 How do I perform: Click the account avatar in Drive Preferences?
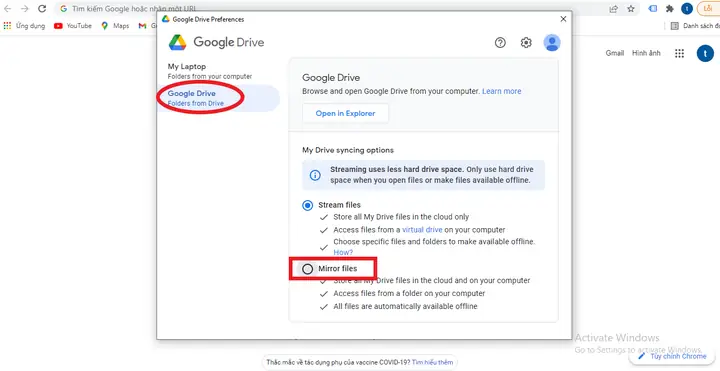coord(551,43)
